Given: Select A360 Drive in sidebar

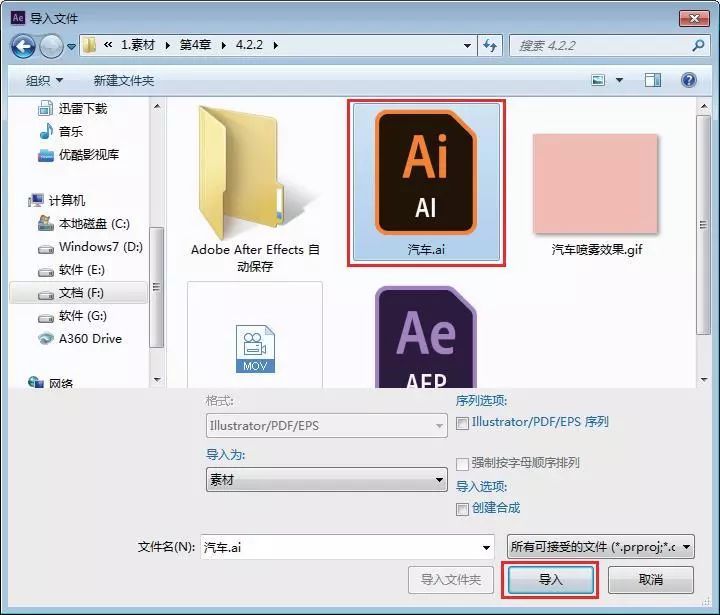Looking at the screenshot, I should coord(80,339).
